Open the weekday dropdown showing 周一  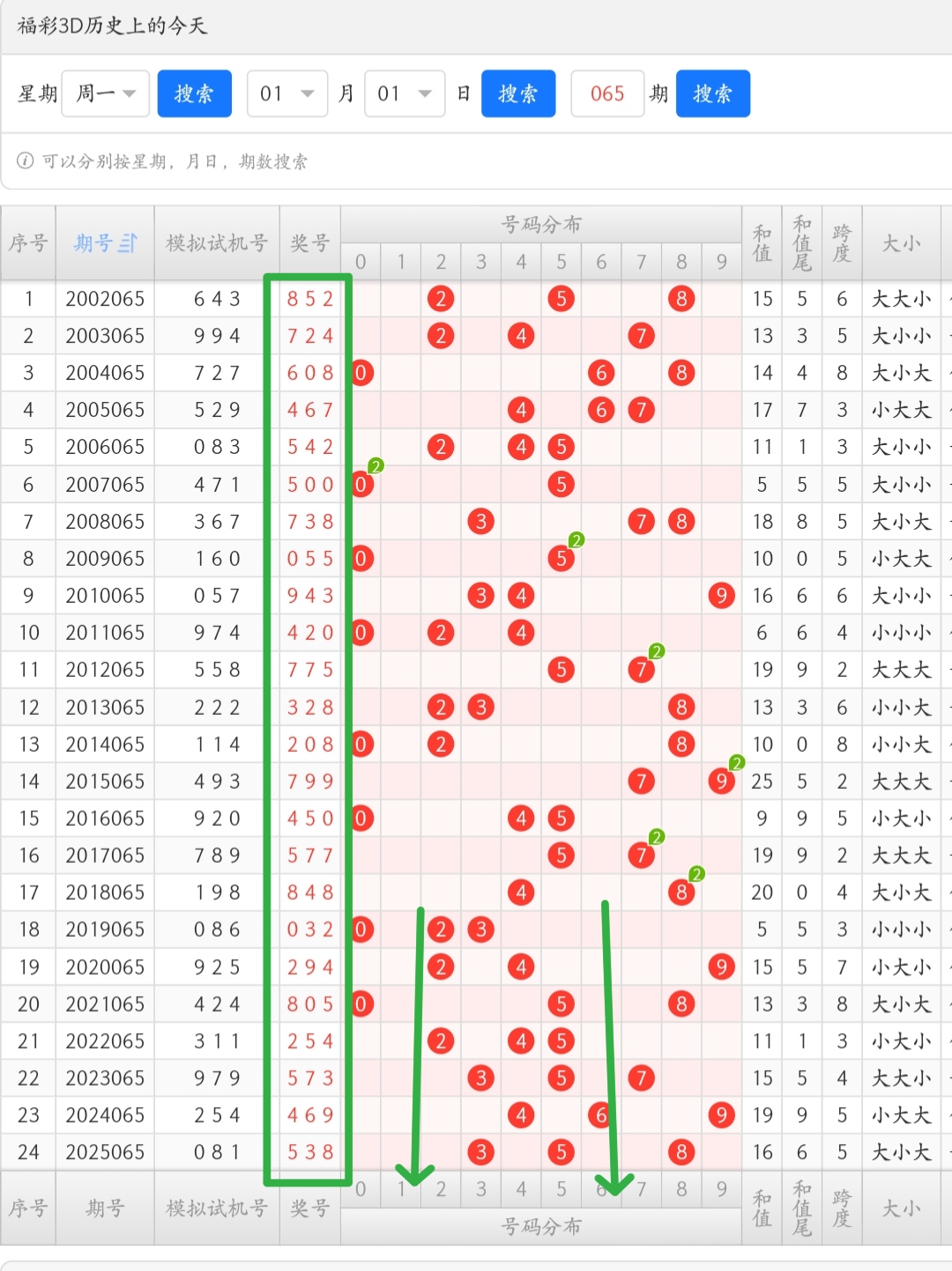(106, 93)
